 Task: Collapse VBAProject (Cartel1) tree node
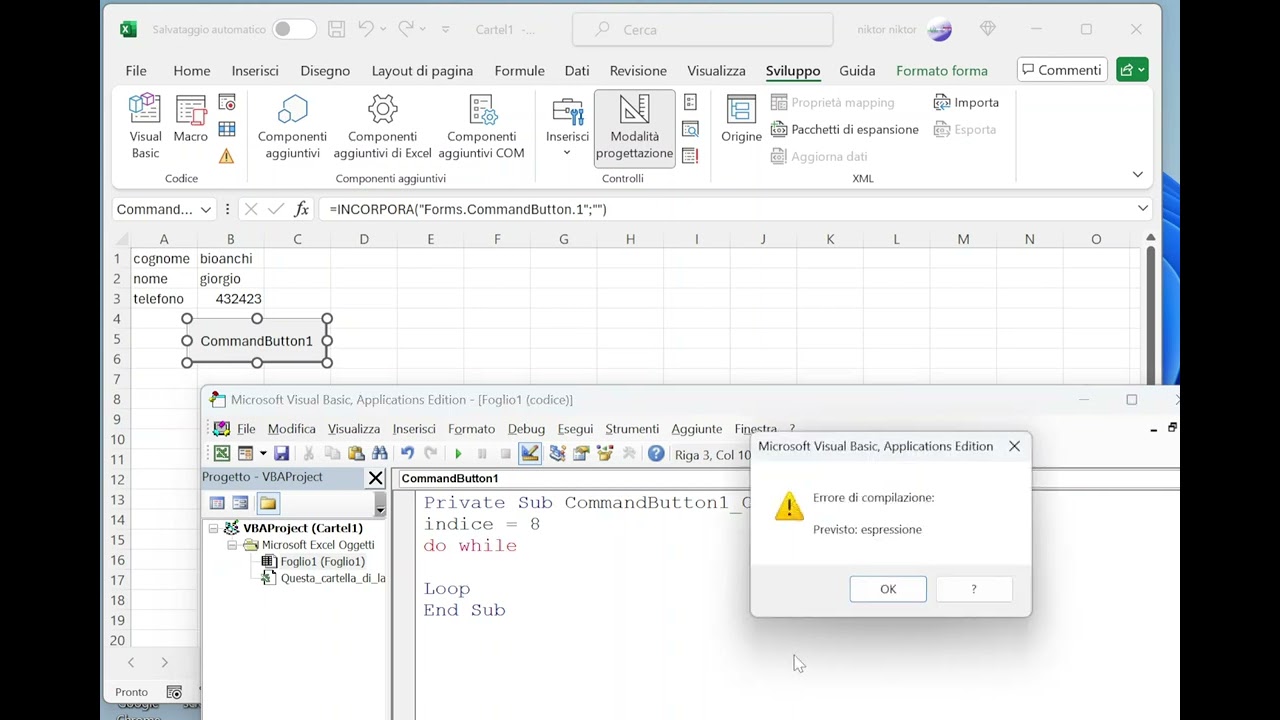pos(213,528)
